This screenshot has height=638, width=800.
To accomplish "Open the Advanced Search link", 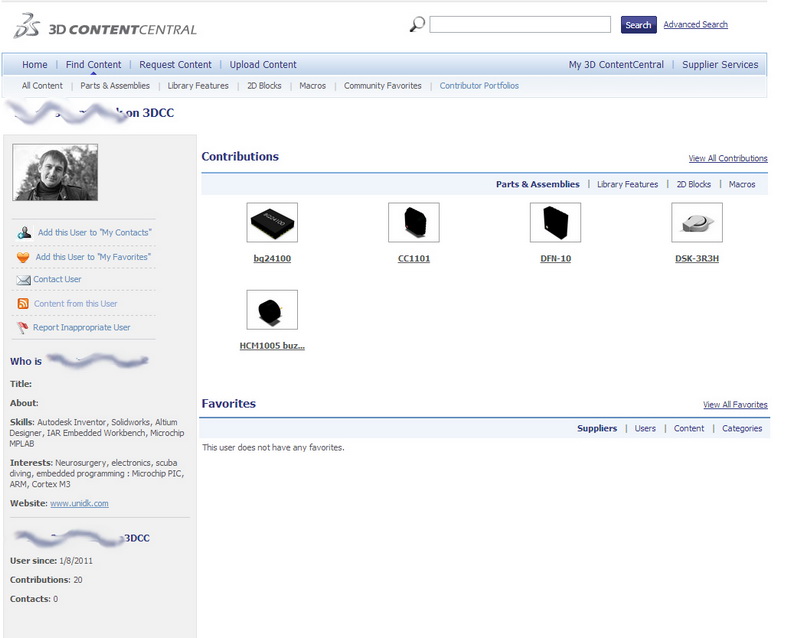I will [x=695, y=25].
